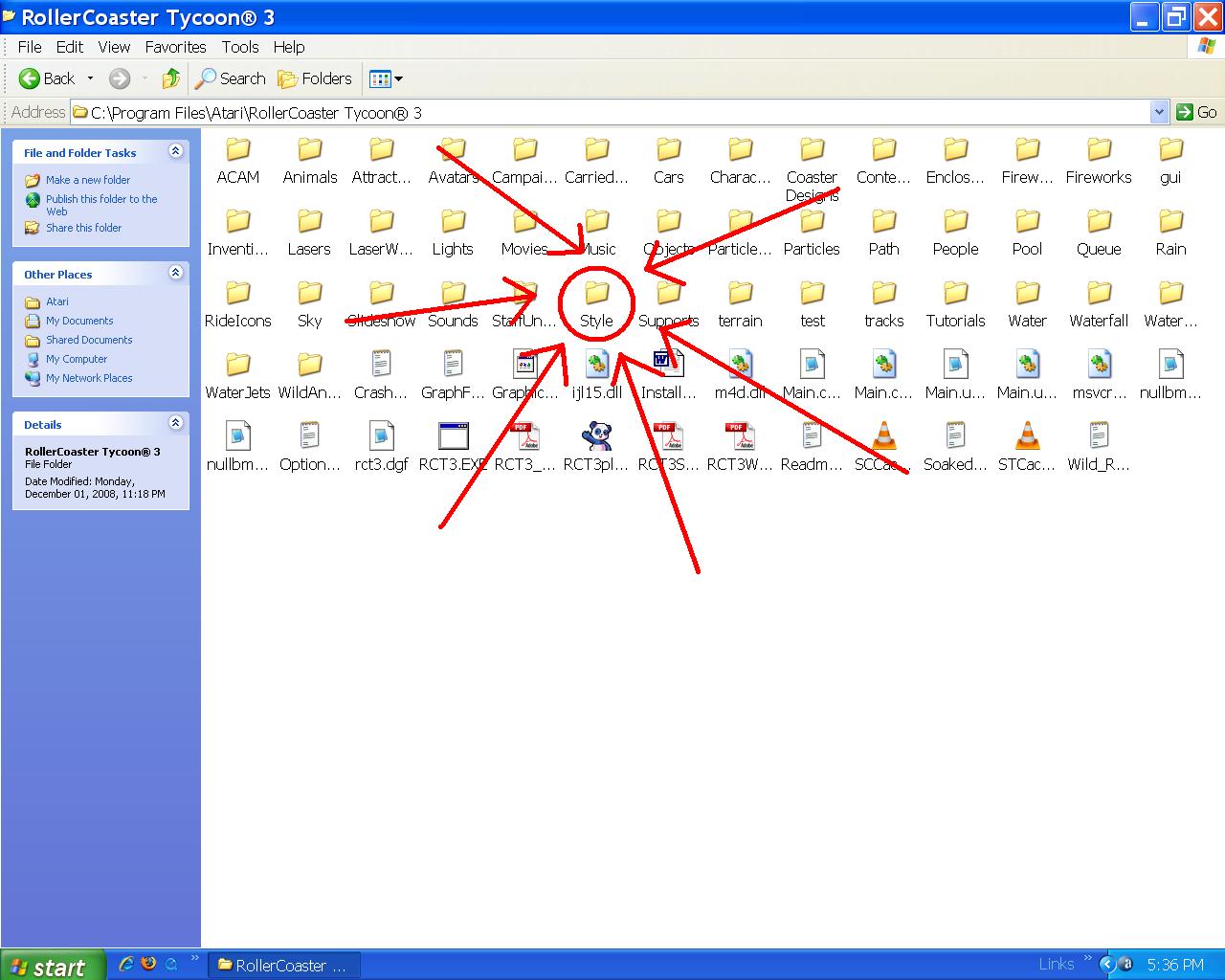Open the Animals folder
The image size is (1225, 980).
(x=310, y=161)
